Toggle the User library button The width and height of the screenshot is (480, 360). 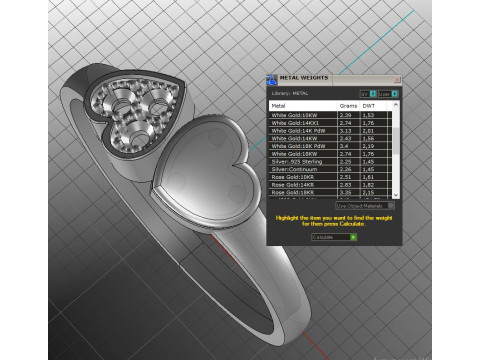388,94
